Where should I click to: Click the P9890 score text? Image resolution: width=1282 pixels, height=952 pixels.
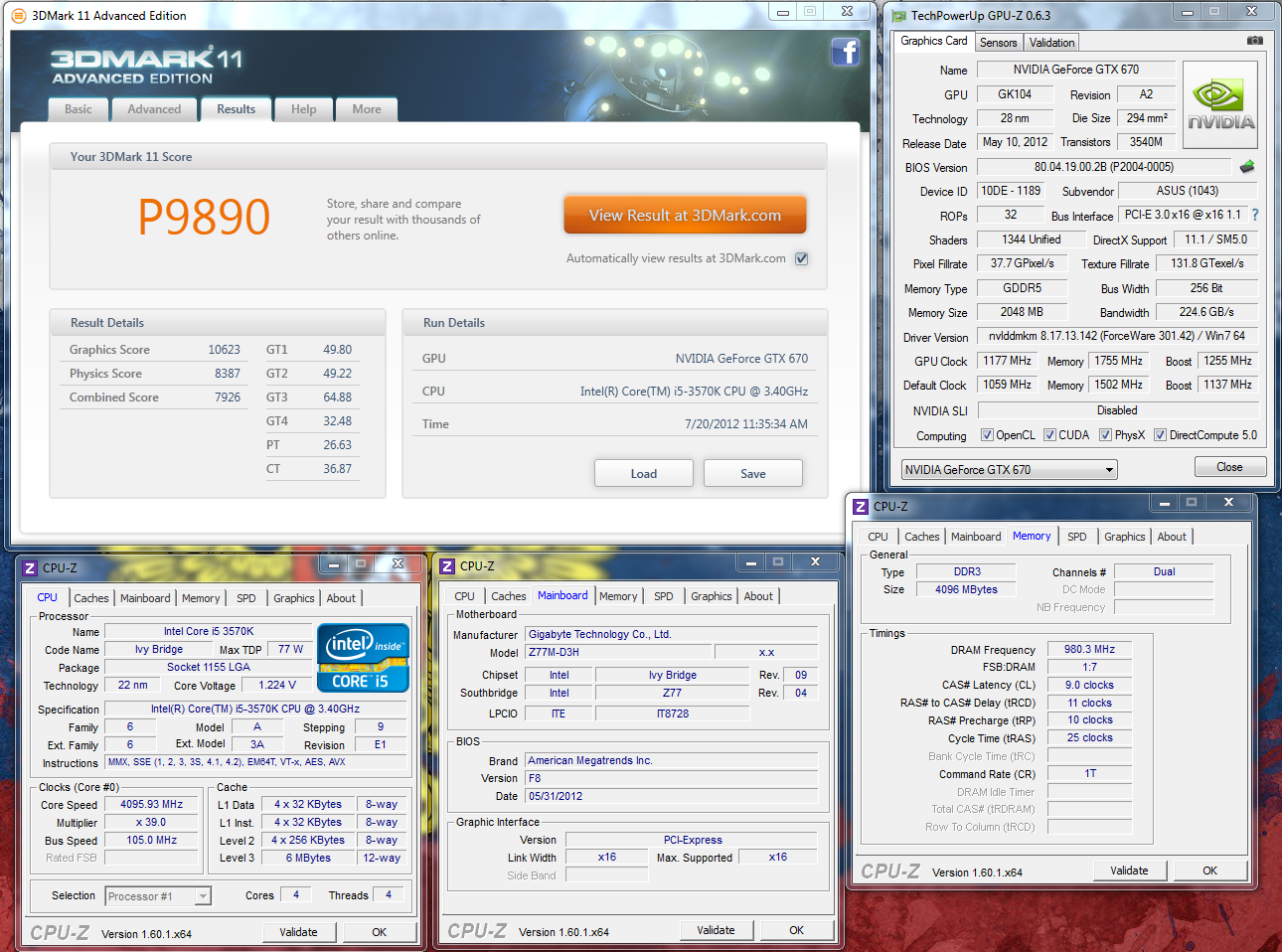coord(204,217)
